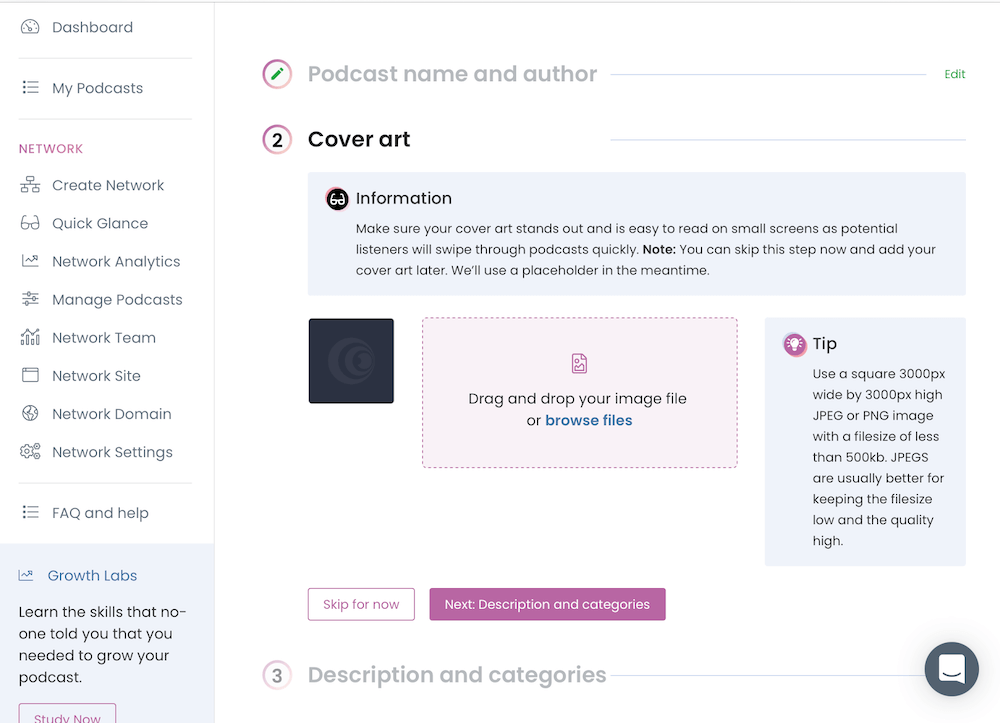Click the placeholder cover art thumbnail
Image resolution: width=1000 pixels, height=723 pixels.
tap(351, 361)
